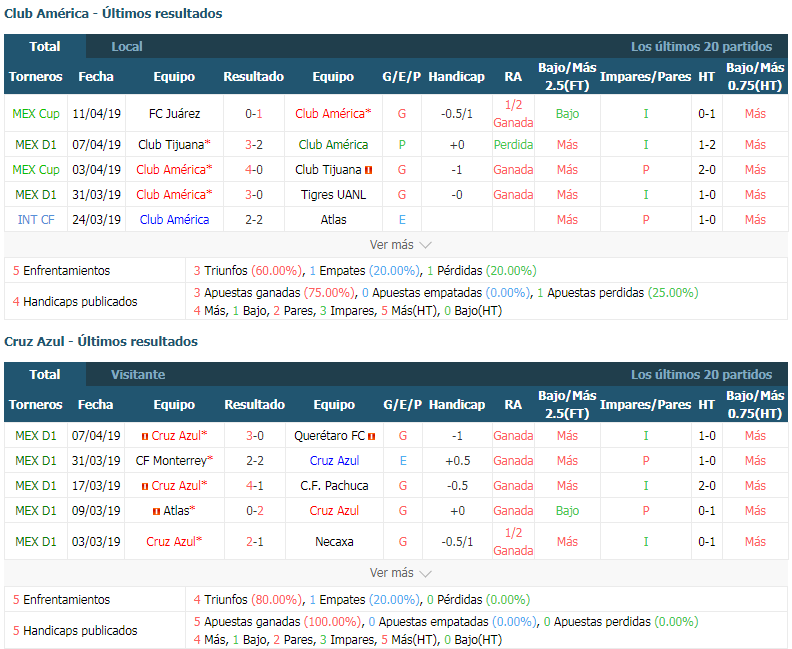The height and width of the screenshot is (649, 792).
Task: Click the date 17/03/19
Action: 96,485
